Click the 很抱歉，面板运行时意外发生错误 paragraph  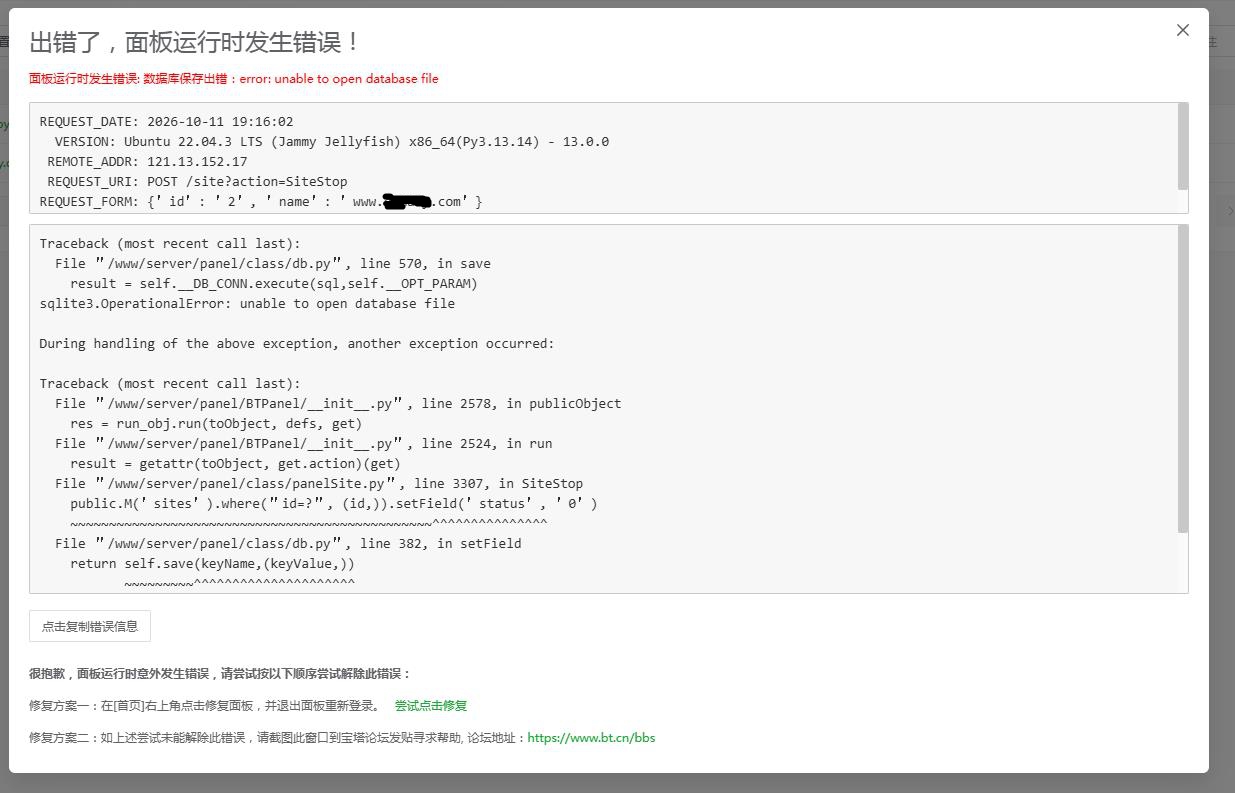click(220, 673)
